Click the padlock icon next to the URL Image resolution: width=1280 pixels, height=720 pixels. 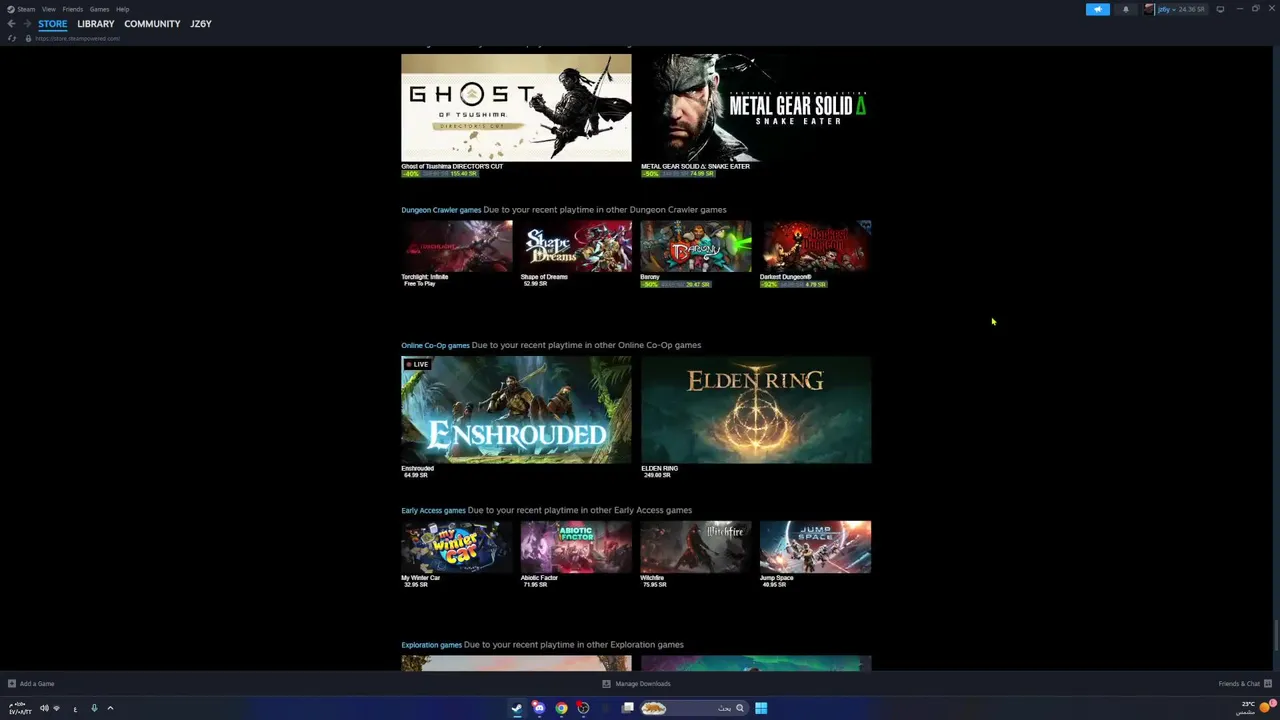pos(28,38)
